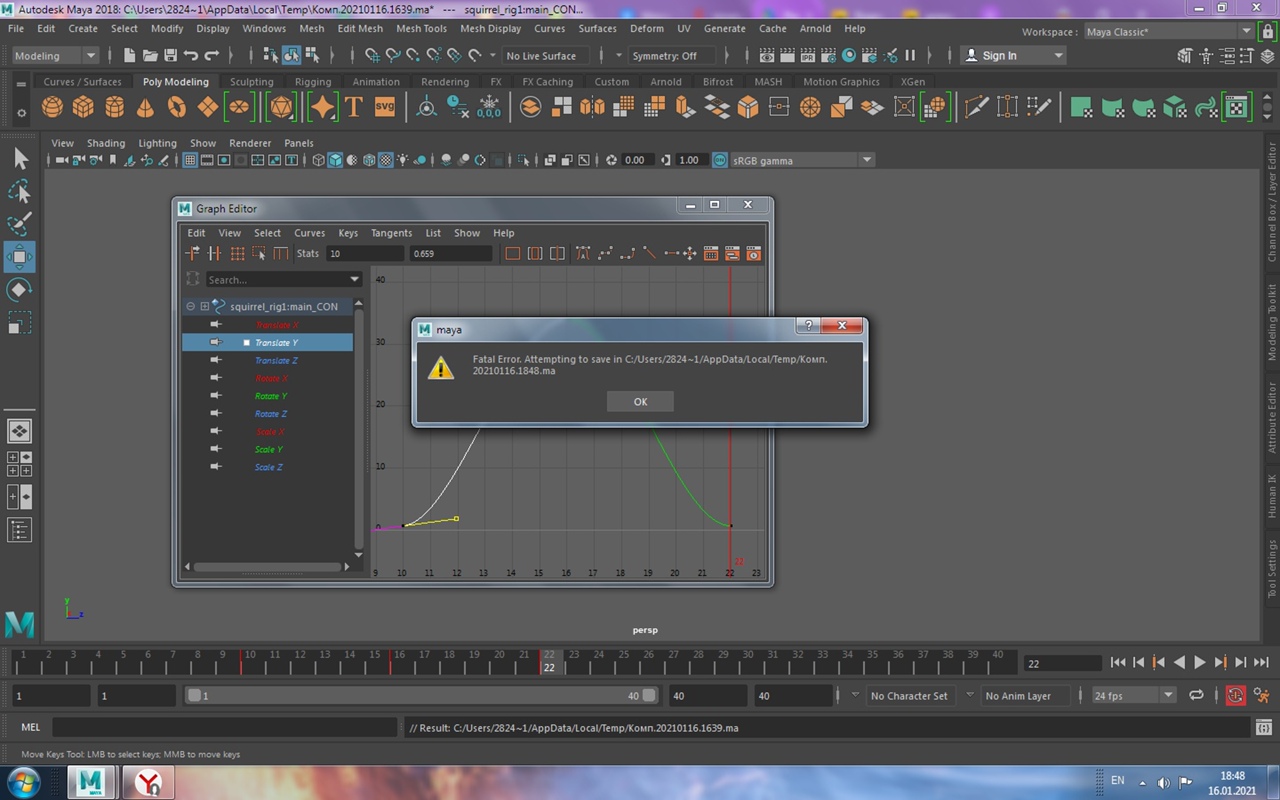Activate the Rotate tool in the toolbox

tap(20, 290)
